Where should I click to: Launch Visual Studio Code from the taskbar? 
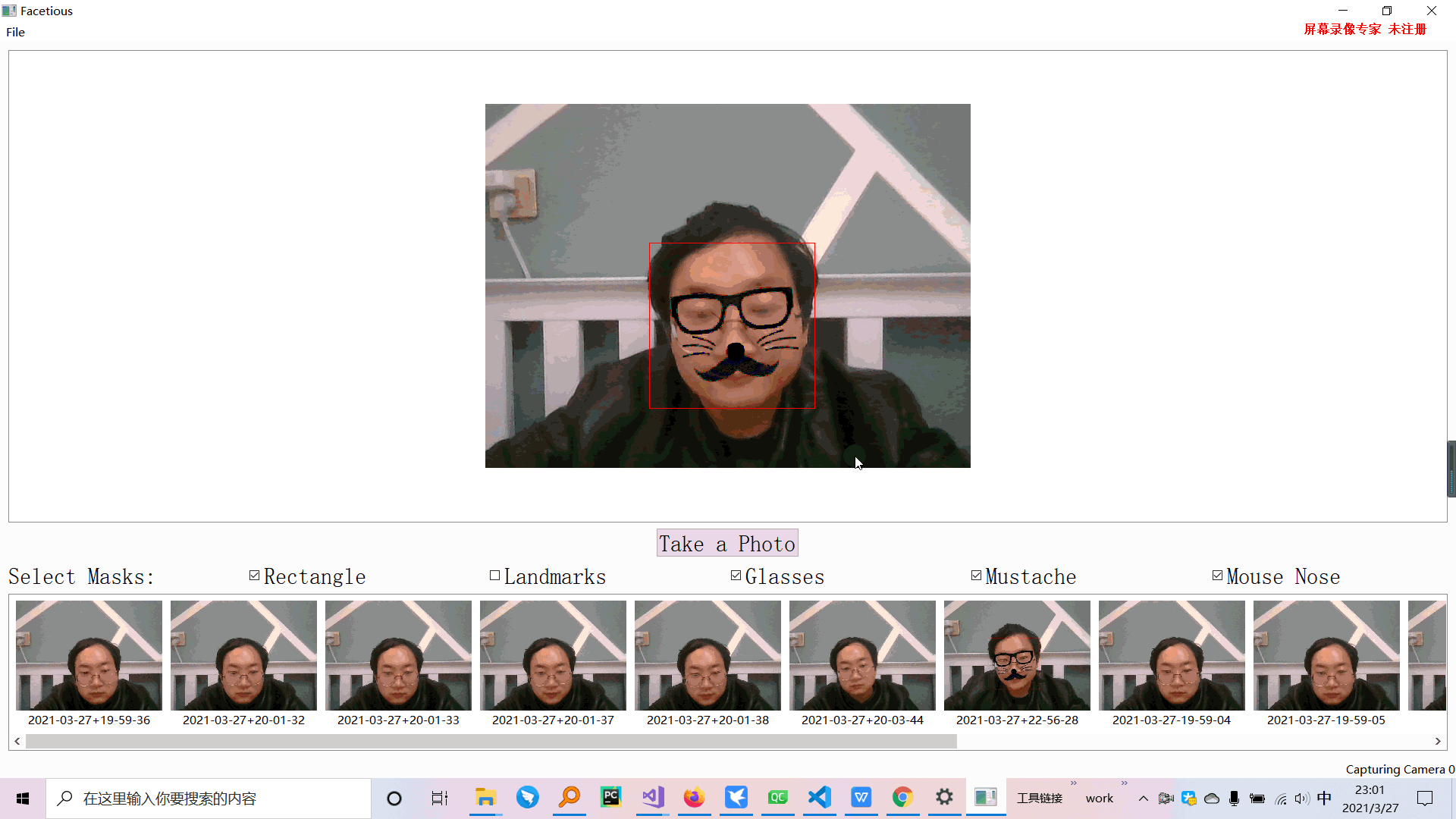coord(819,798)
